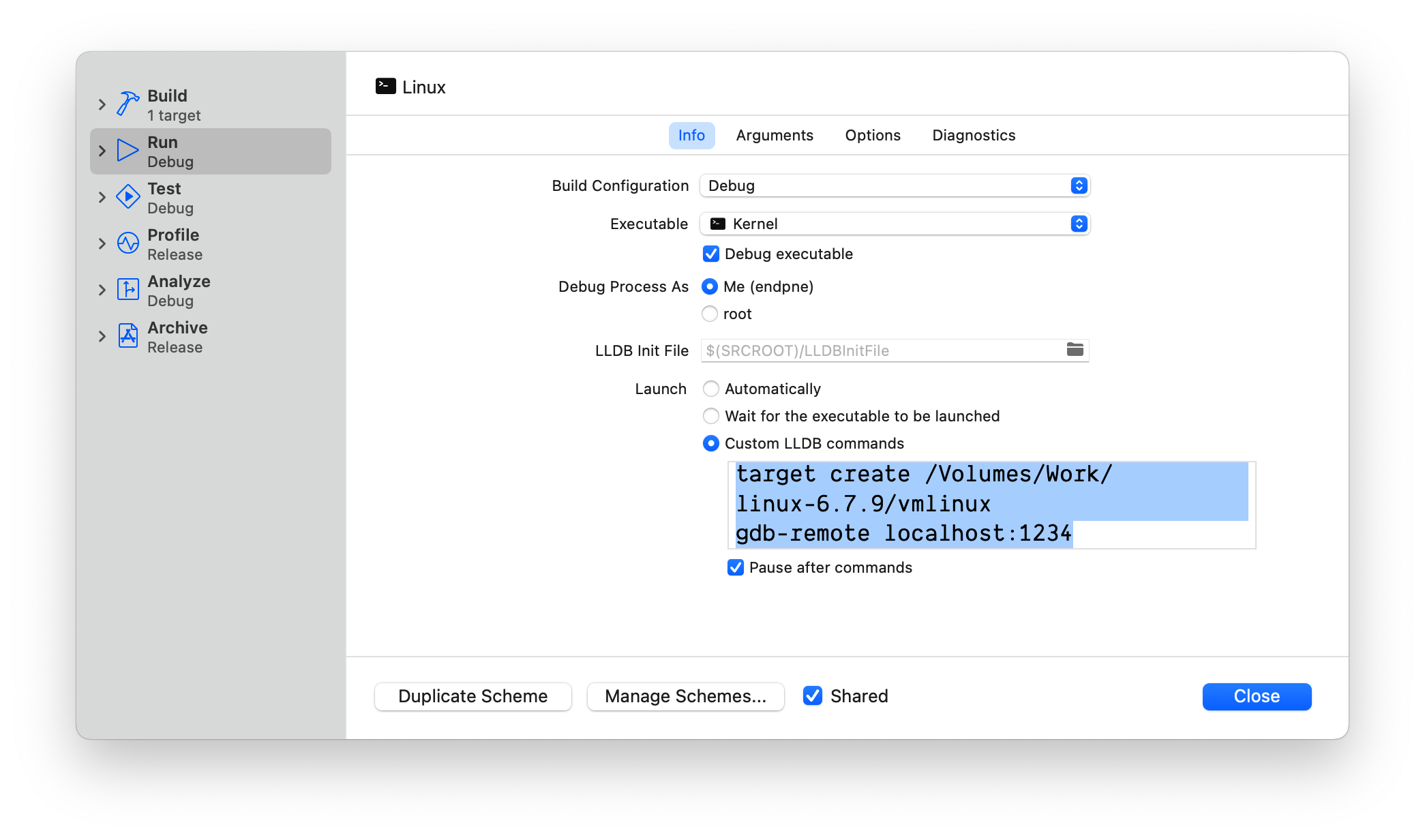Switch to the Arguments tab
This screenshot has height=840, width=1425.
click(x=775, y=135)
